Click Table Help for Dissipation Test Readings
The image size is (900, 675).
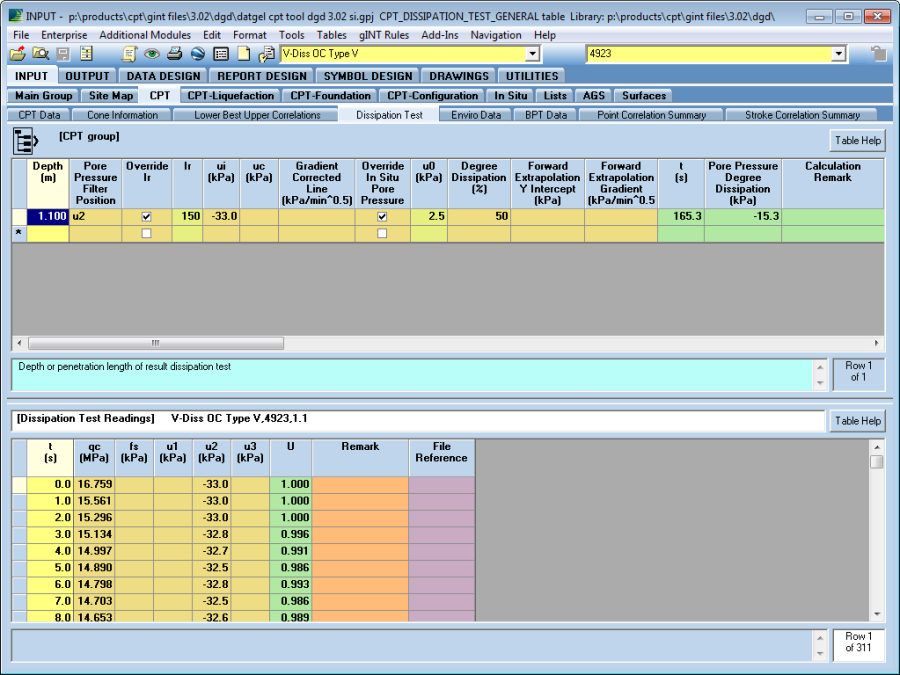pyautogui.click(x=857, y=421)
